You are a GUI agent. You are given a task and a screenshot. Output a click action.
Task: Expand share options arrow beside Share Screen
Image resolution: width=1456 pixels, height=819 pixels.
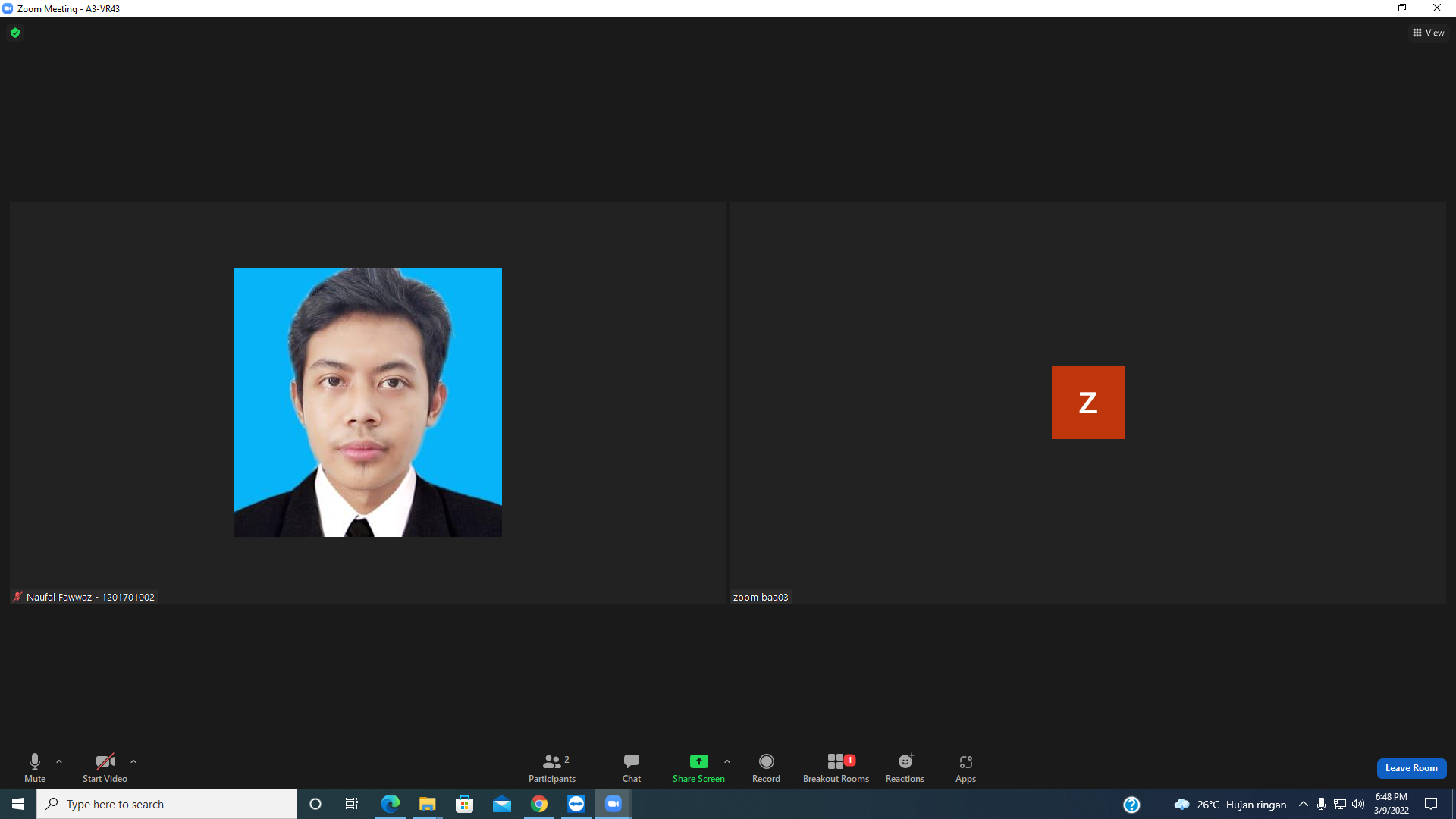[x=727, y=761]
